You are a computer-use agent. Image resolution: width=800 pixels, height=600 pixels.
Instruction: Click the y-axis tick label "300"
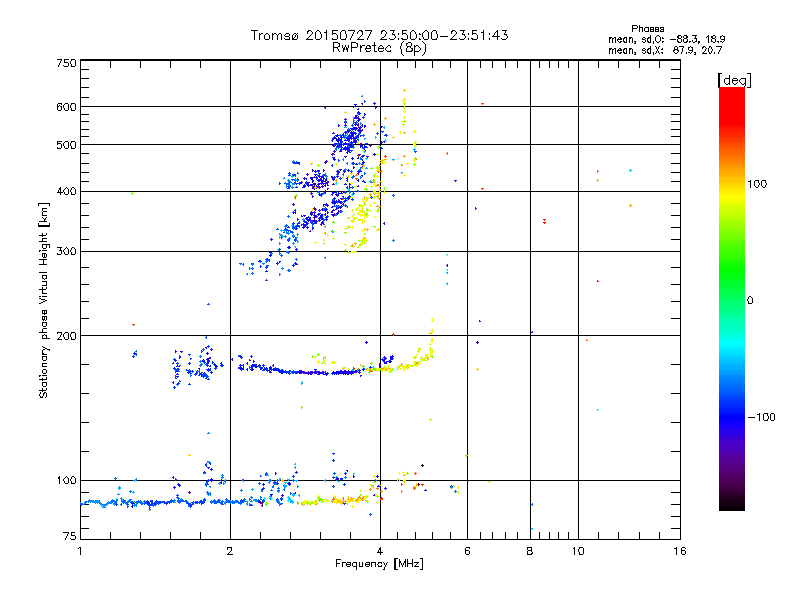[66, 251]
